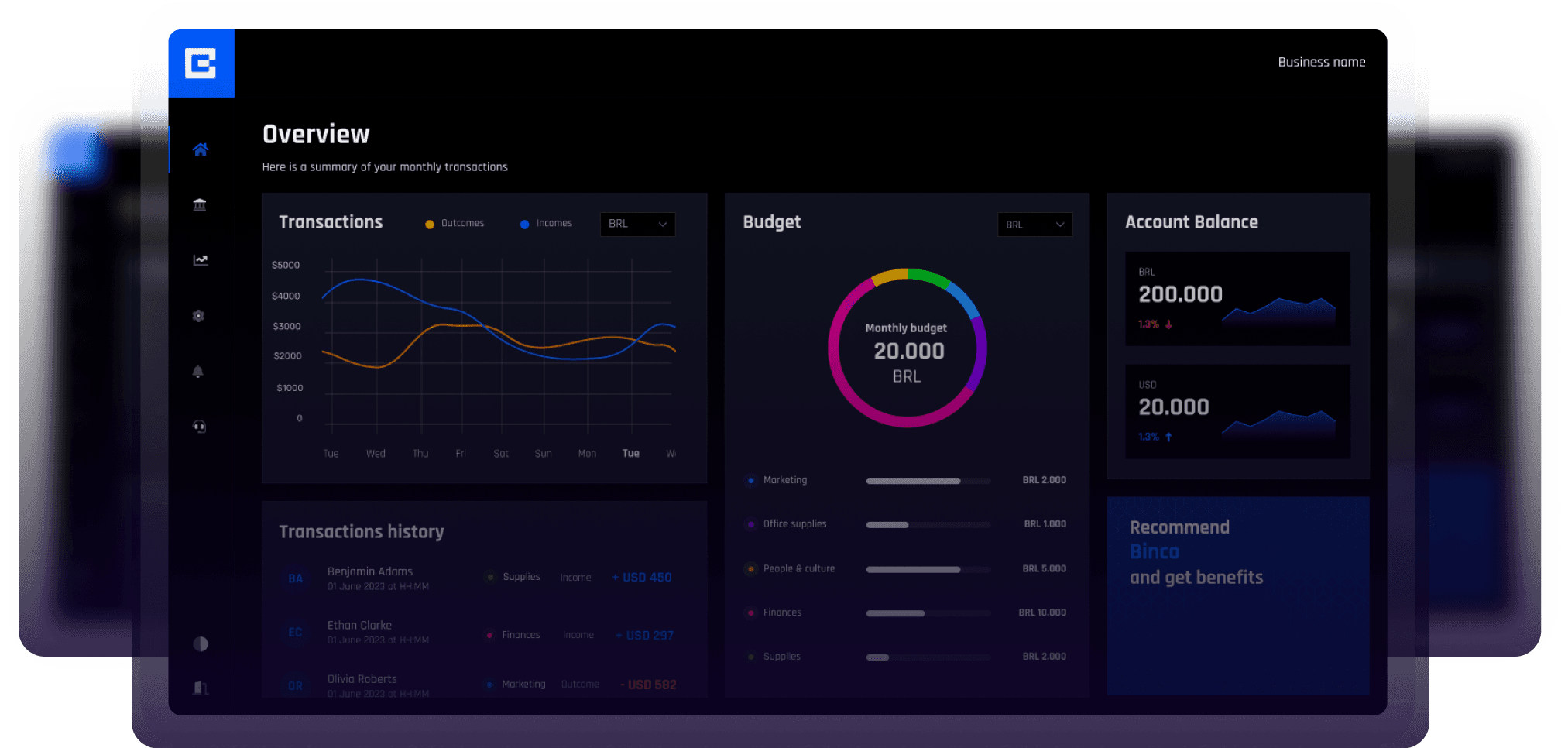Toggle the Incomes series in chart legend

547,224
